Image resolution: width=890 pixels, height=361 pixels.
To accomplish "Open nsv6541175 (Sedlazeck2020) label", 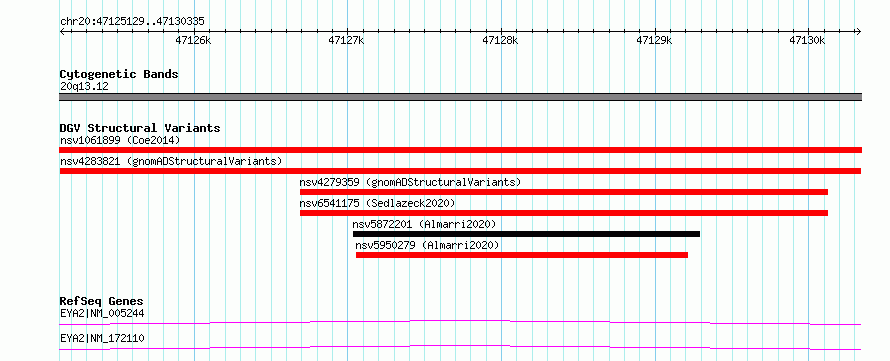I will [377, 203].
